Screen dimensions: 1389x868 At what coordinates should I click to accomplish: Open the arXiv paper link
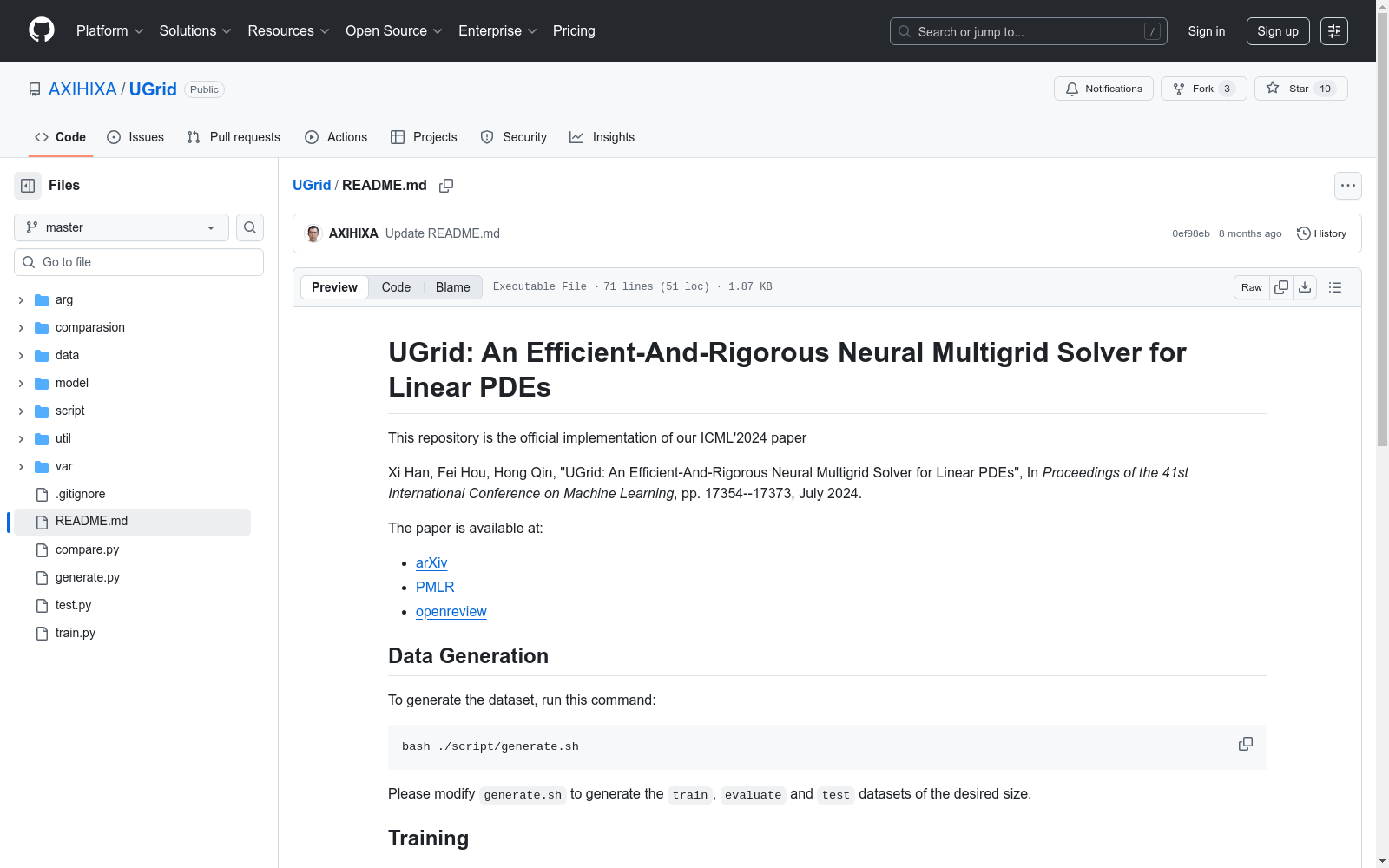tap(431, 563)
